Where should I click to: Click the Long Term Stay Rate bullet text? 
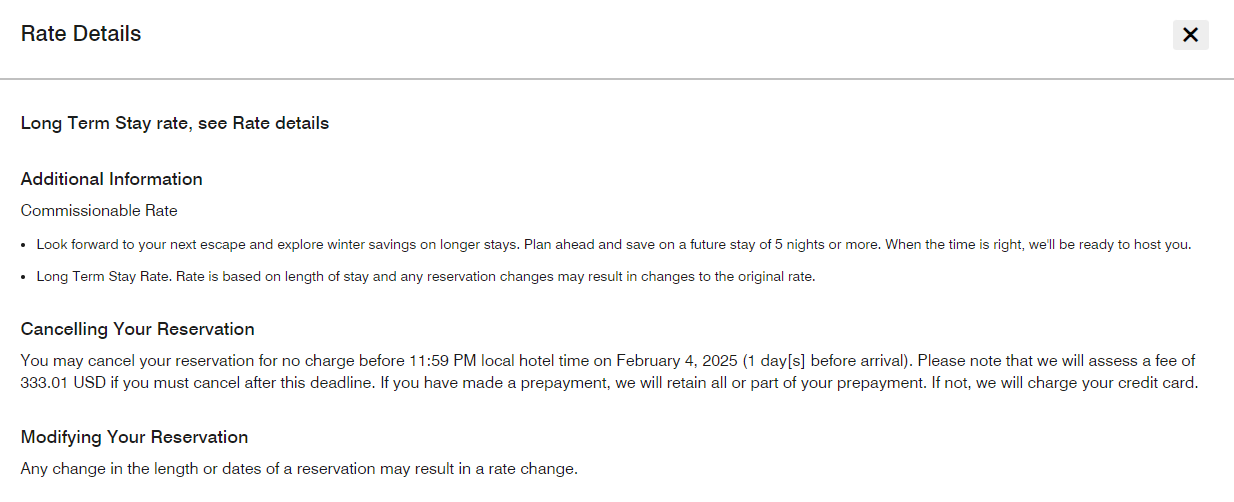(425, 276)
